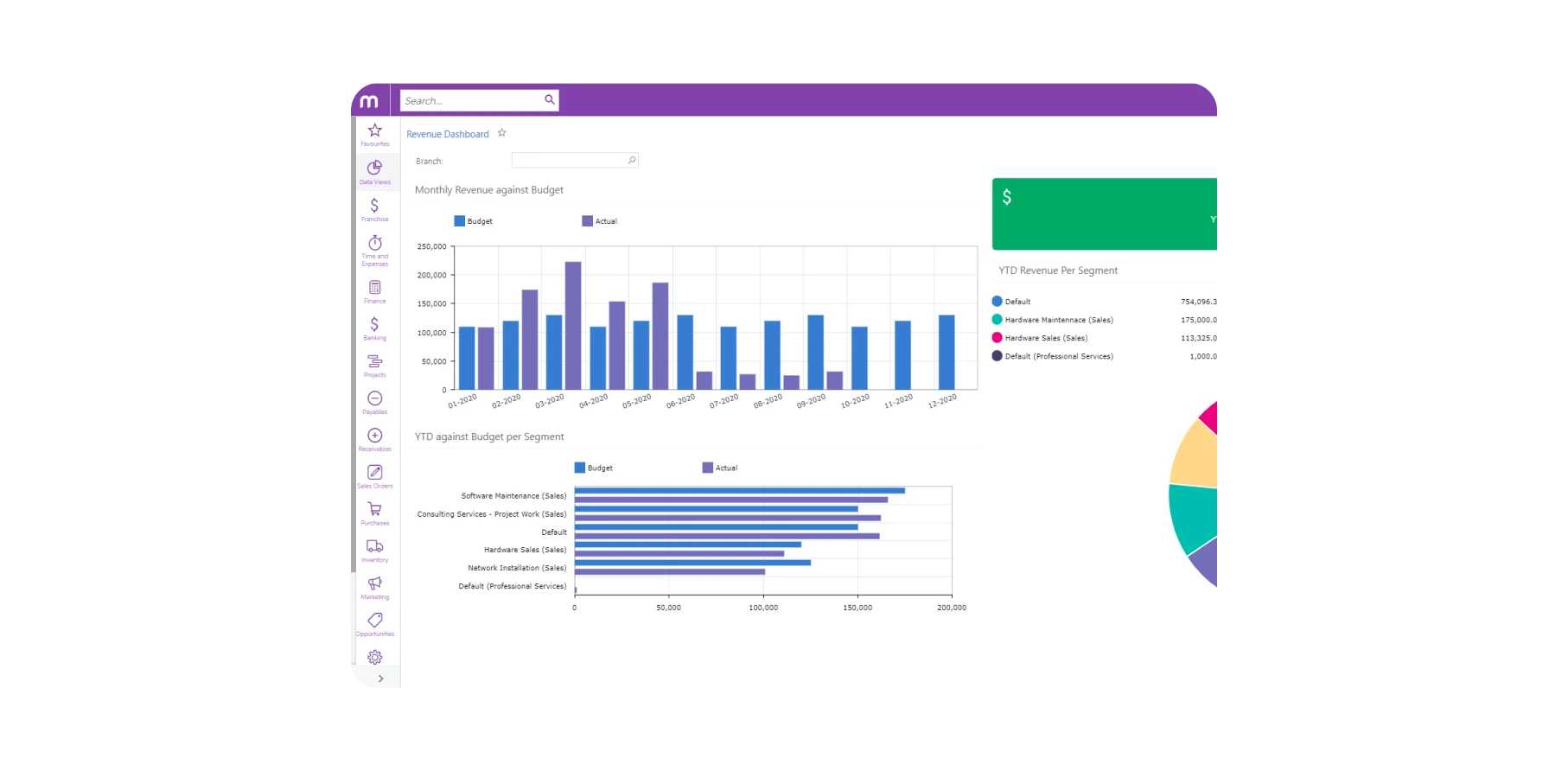Open the settings gear in sidebar

[375, 657]
